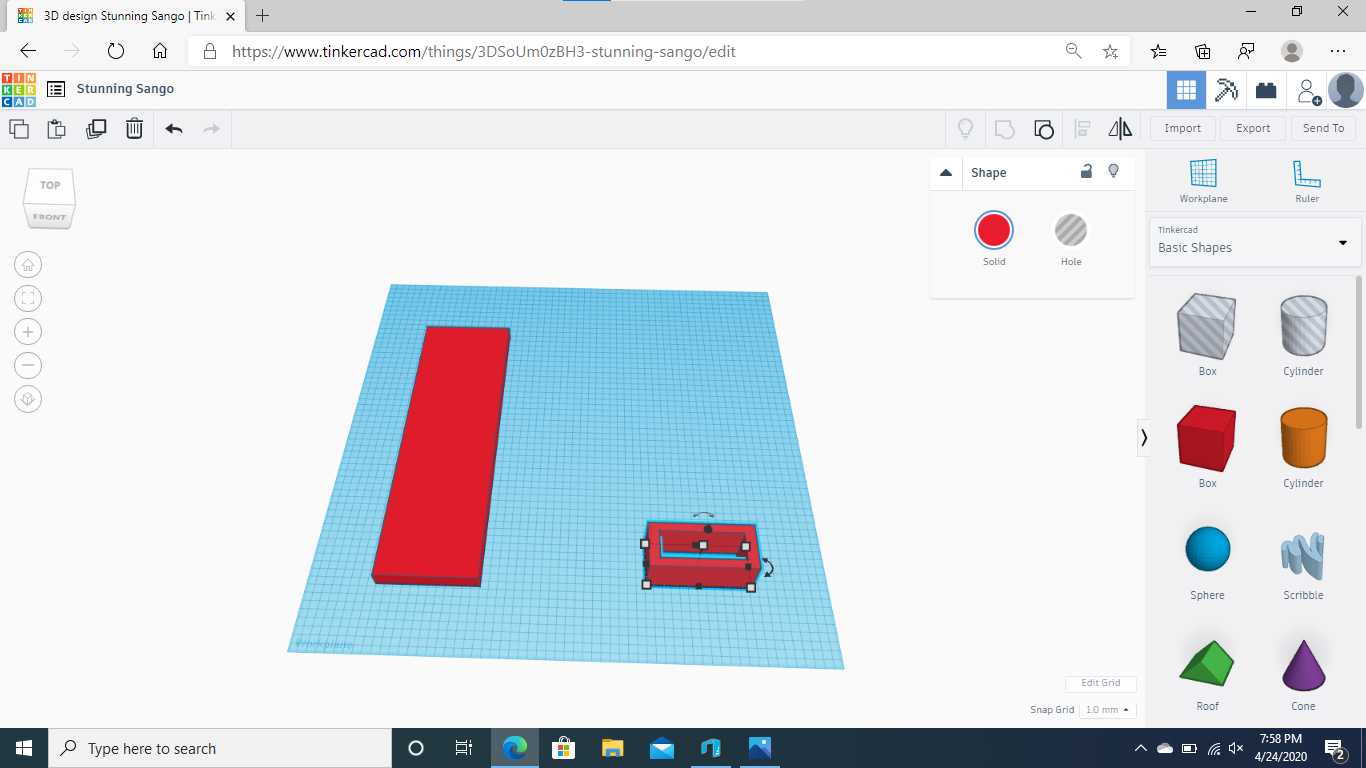Add this page to favorites star
Viewport: 1366px width, 768px height.
(1109, 51)
